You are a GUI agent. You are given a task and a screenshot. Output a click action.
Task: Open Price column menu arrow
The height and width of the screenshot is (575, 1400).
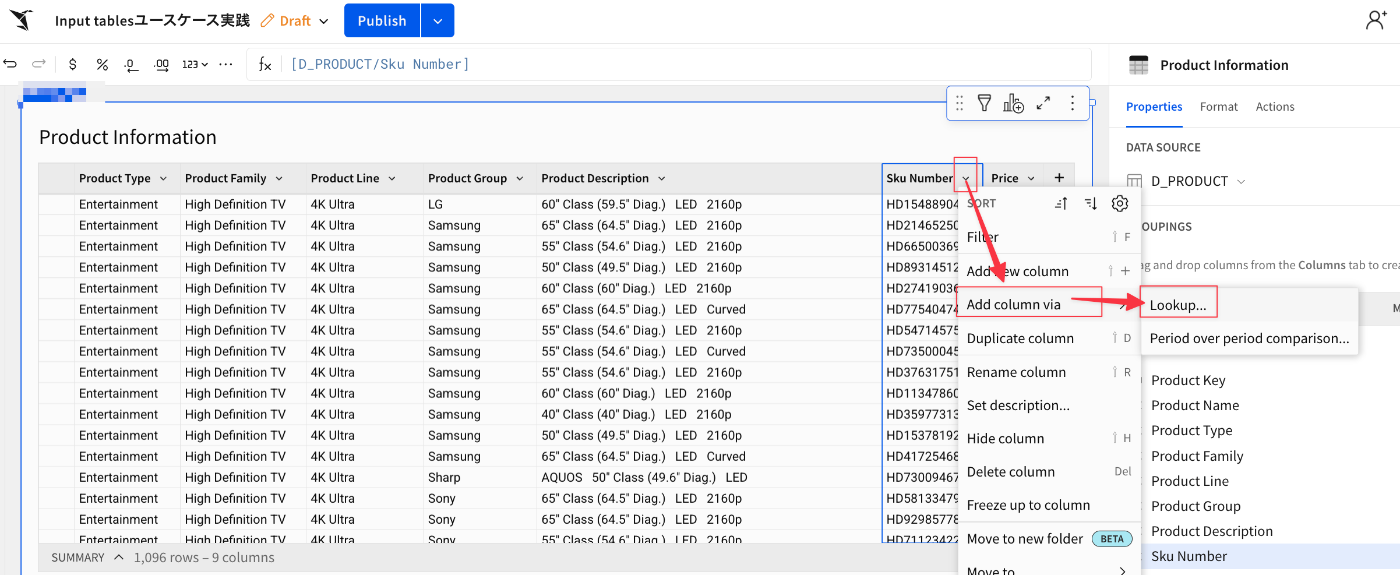click(x=1031, y=179)
